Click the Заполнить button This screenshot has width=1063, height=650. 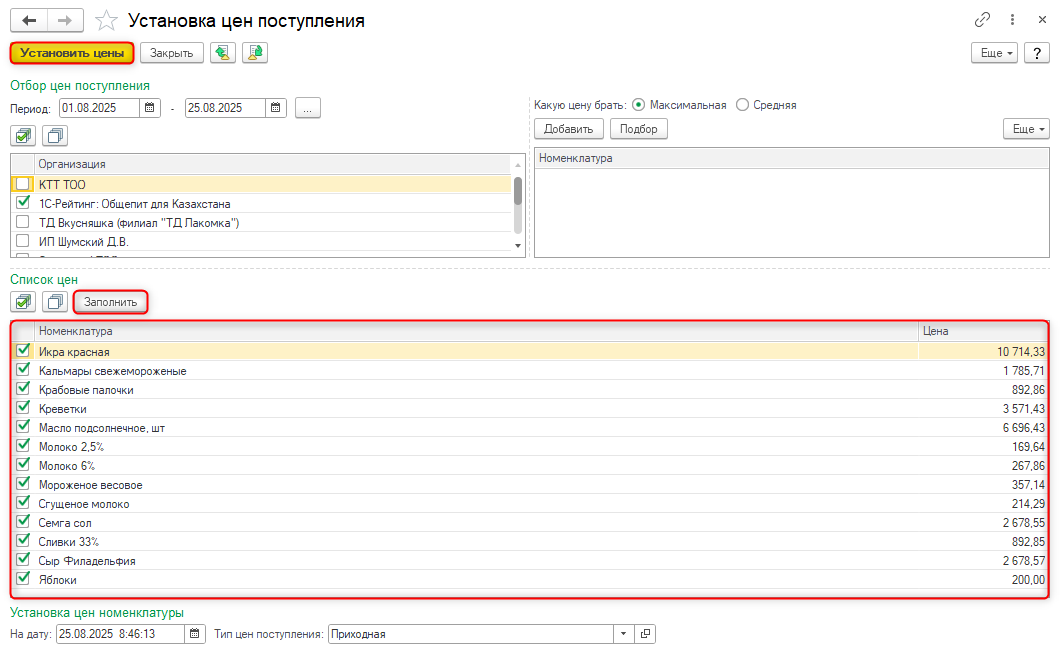(x=111, y=301)
